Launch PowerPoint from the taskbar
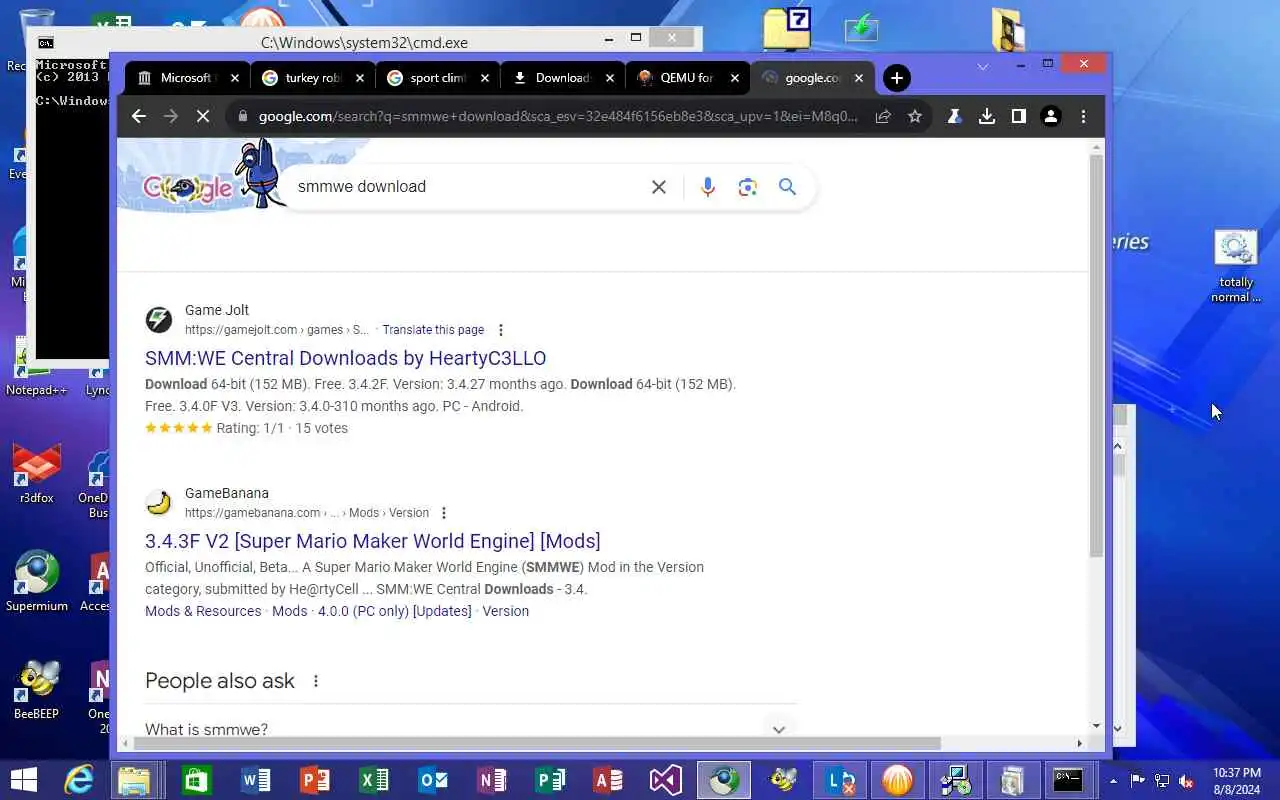The width and height of the screenshot is (1280, 800). pyautogui.click(x=315, y=780)
